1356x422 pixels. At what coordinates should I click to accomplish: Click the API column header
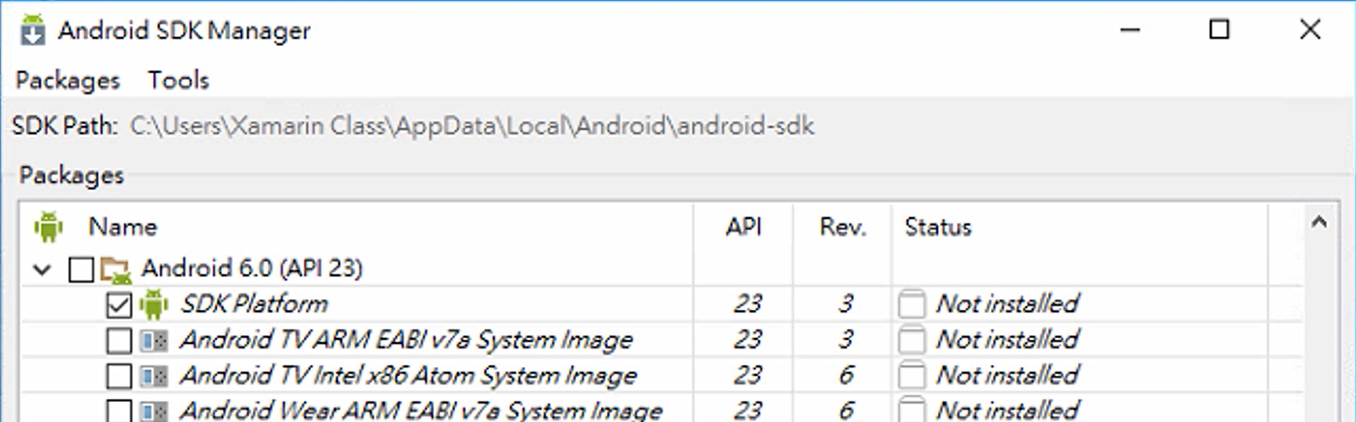pos(743,227)
